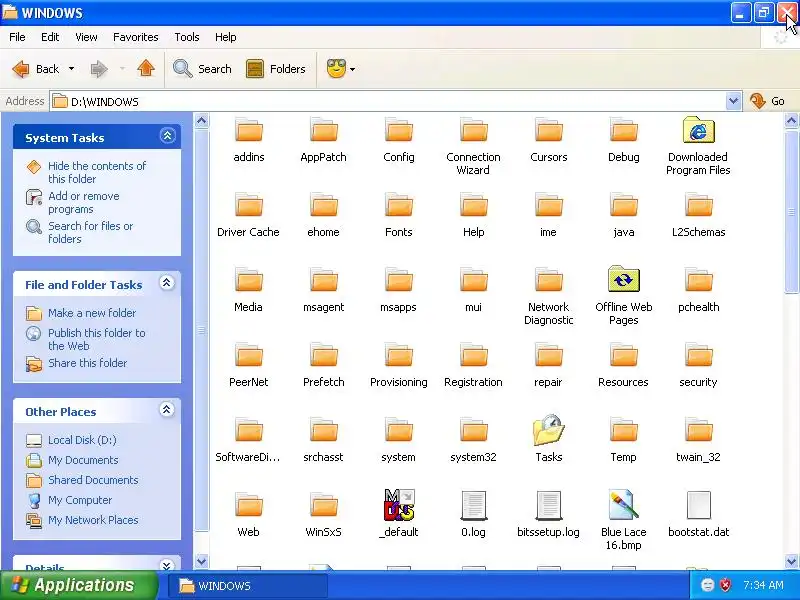Image resolution: width=800 pixels, height=600 pixels.
Task: Click the Back button
Action: (35, 68)
